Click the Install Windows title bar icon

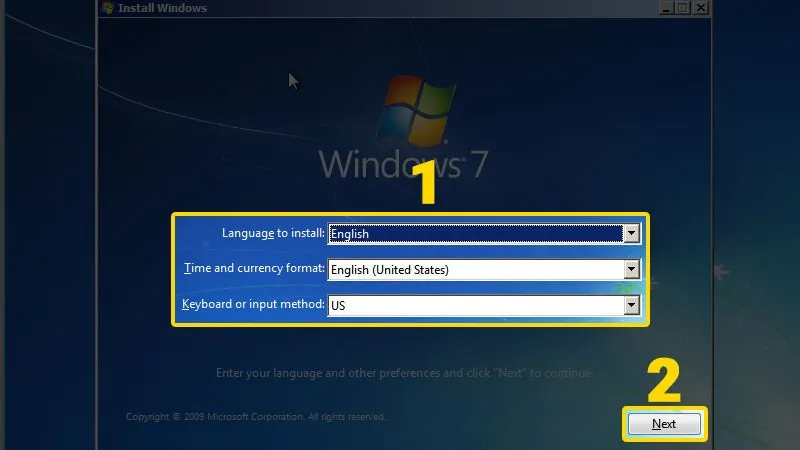pos(107,8)
